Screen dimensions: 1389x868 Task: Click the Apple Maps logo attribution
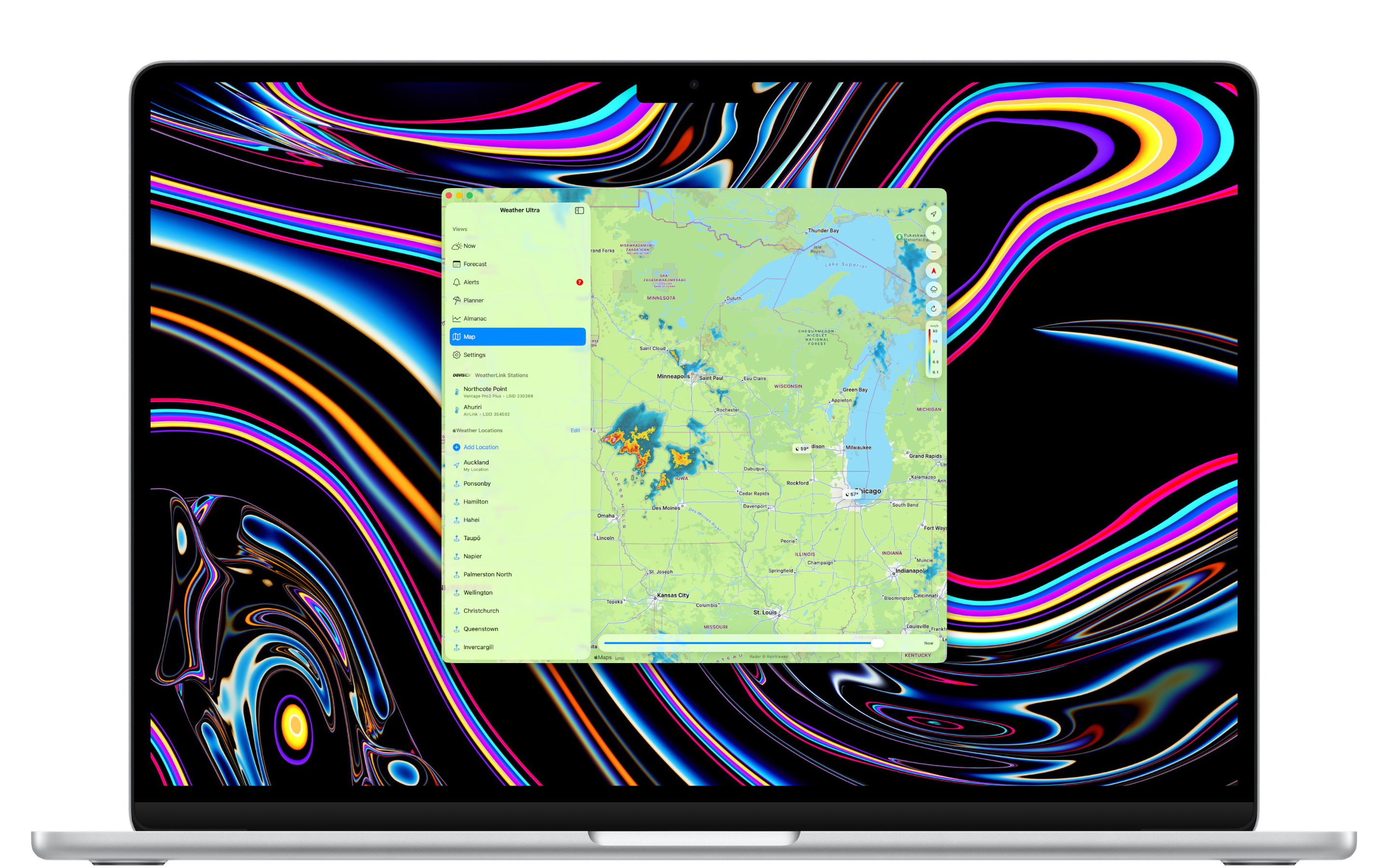pos(603,658)
